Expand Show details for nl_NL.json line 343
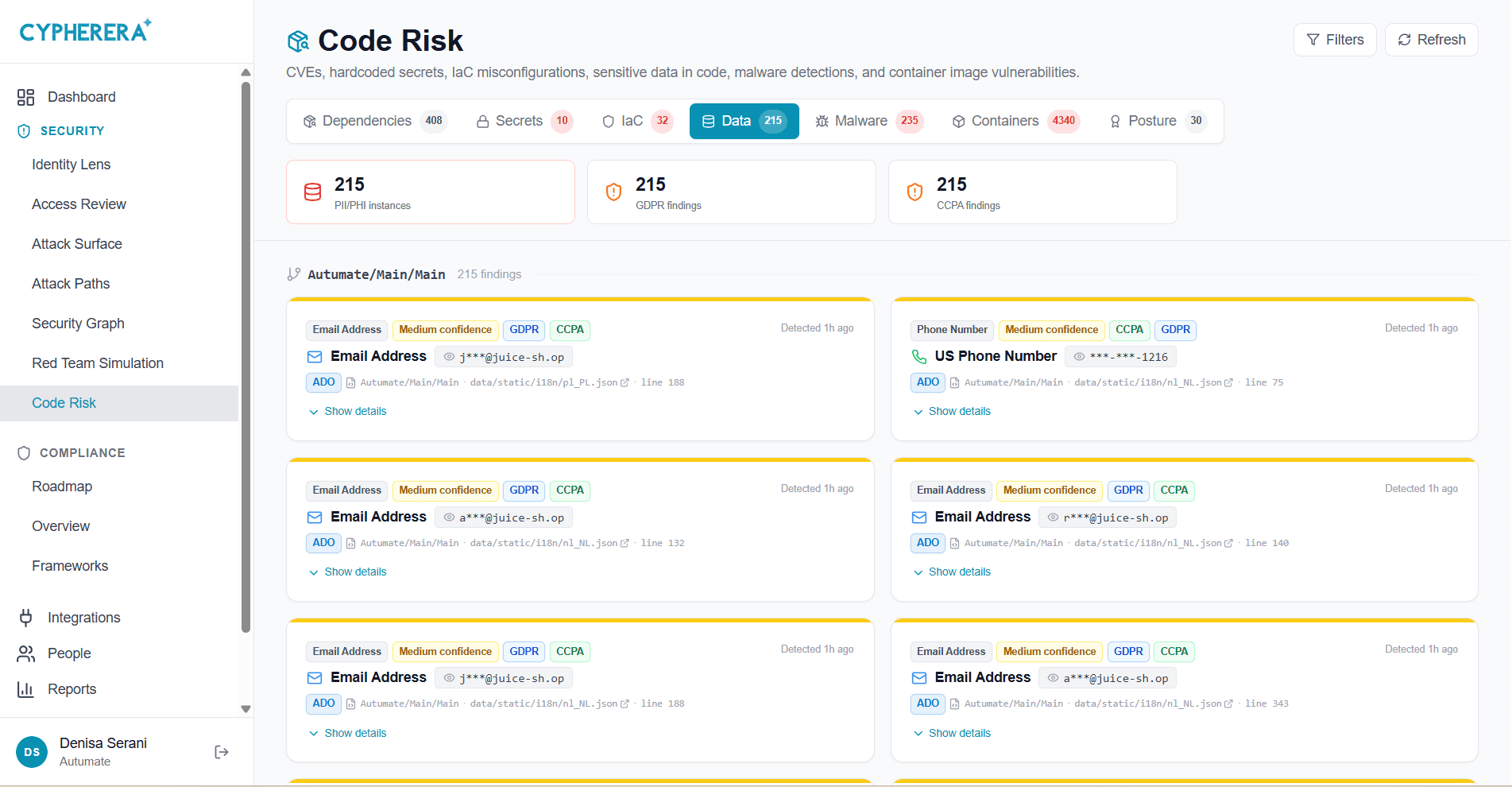The image size is (1512, 787). tap(952, 733)
